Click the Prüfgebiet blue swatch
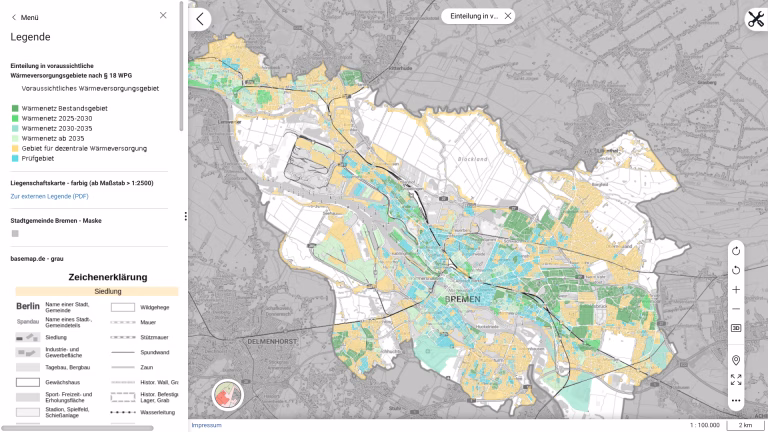Image resolution: width=768 pixels, height=432 pixels. [x=15, y=158]
